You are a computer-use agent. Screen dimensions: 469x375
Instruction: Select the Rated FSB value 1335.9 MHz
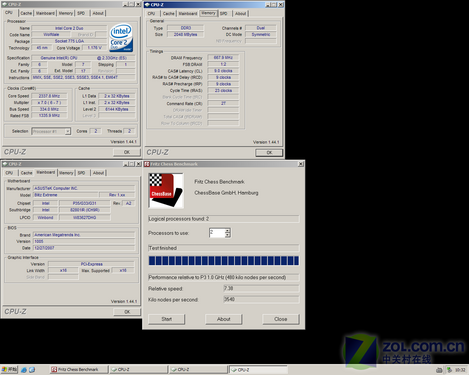pos(49,116)
